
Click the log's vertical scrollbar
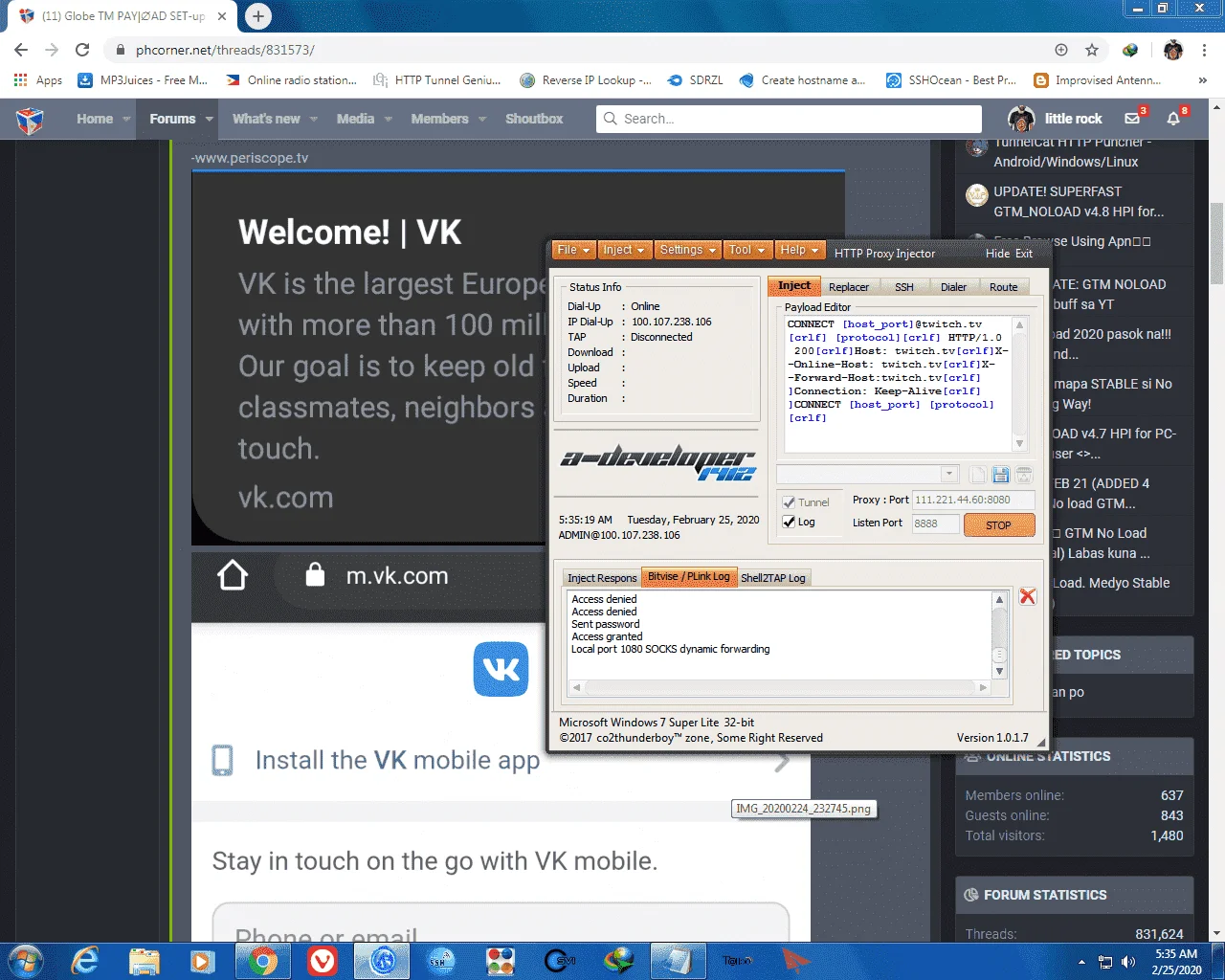pyautogui.click(x=999, y=635)
